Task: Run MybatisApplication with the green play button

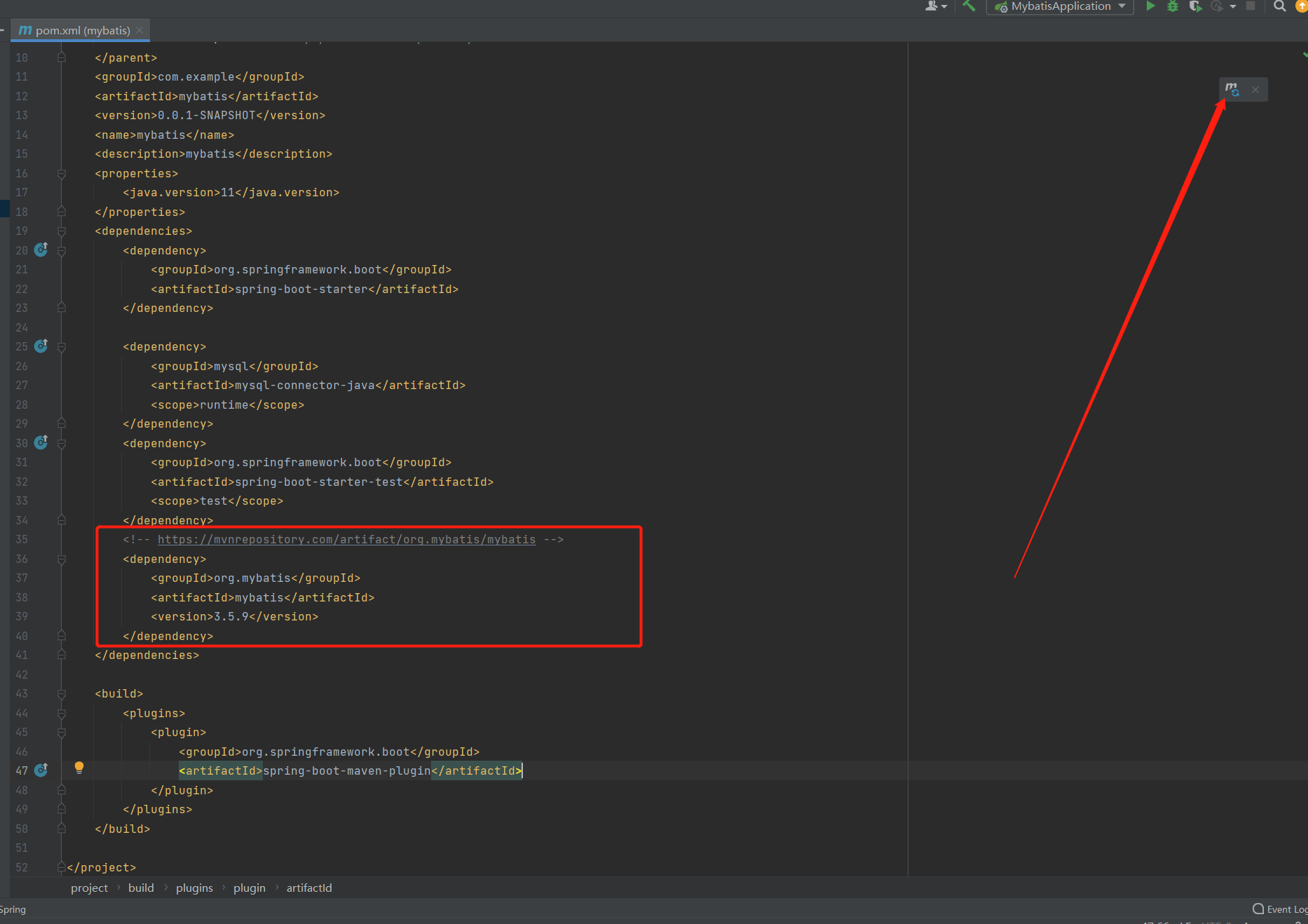Action: [x=1150, y=6]
